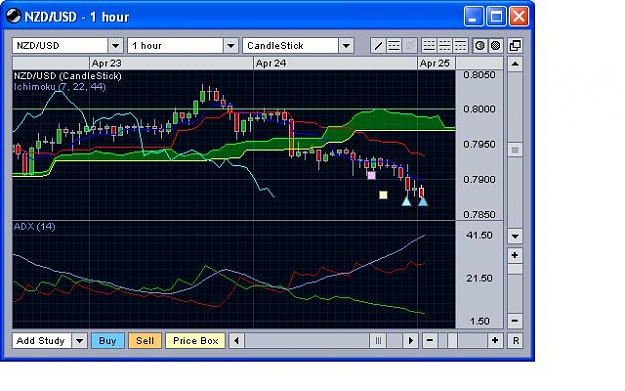The width and height of the screenshot is (625, 391).
Task: Click the Apr 25 date header
Action: point(434,63)
